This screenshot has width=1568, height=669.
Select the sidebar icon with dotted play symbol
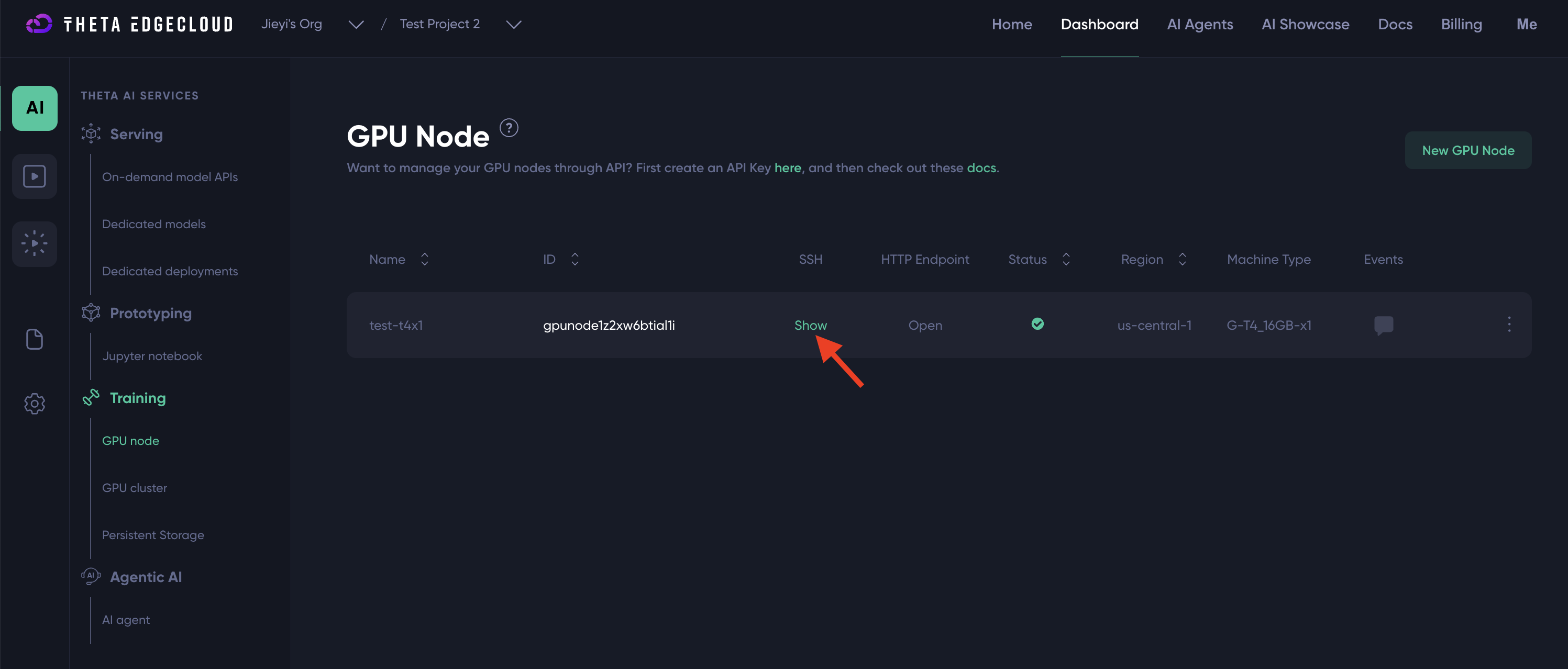[35, 243]
